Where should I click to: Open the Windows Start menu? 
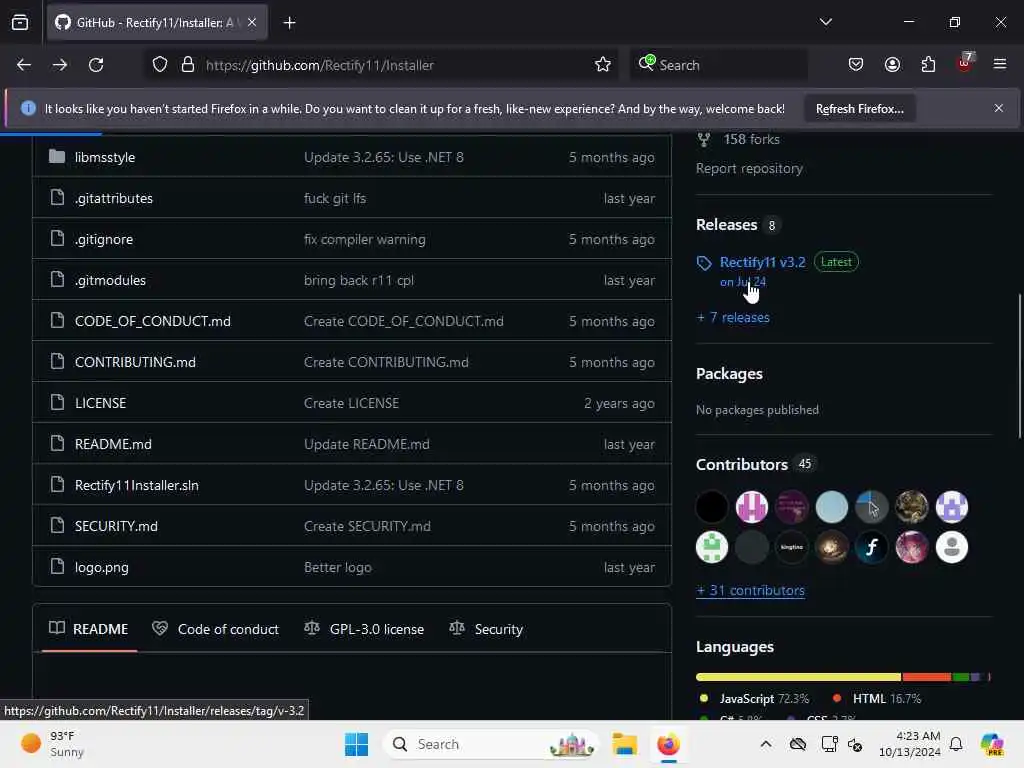click(x=356, y=744)
